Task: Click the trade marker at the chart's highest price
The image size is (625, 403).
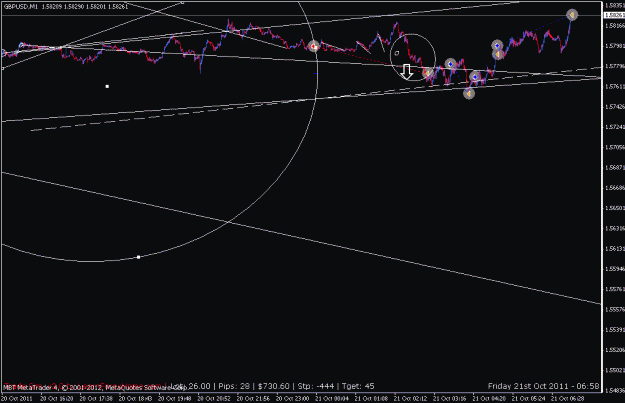Action: (x=572, y=15)
